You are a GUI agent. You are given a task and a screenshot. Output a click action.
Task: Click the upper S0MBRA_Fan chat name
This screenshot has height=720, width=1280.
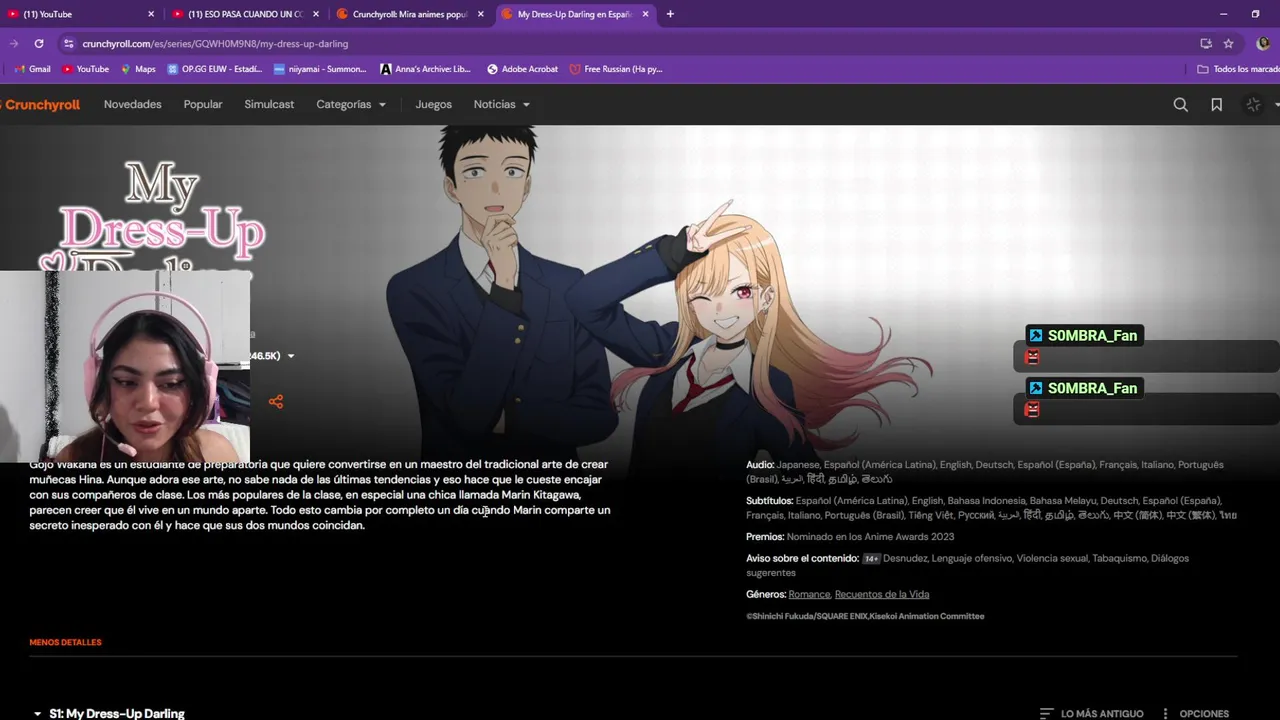1092,336
